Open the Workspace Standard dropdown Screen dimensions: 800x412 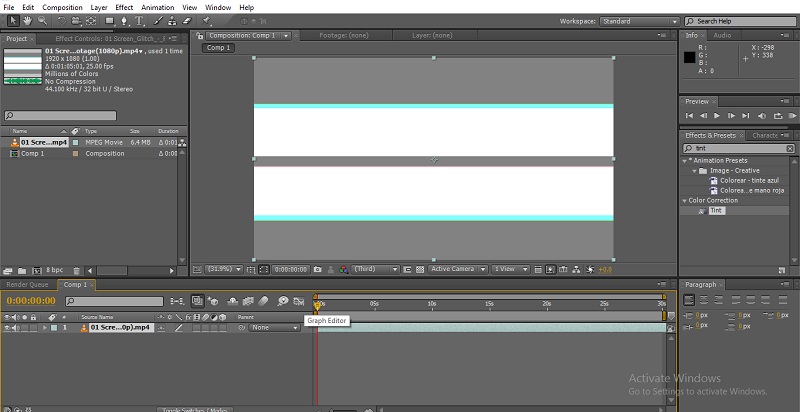click(640, 21)
